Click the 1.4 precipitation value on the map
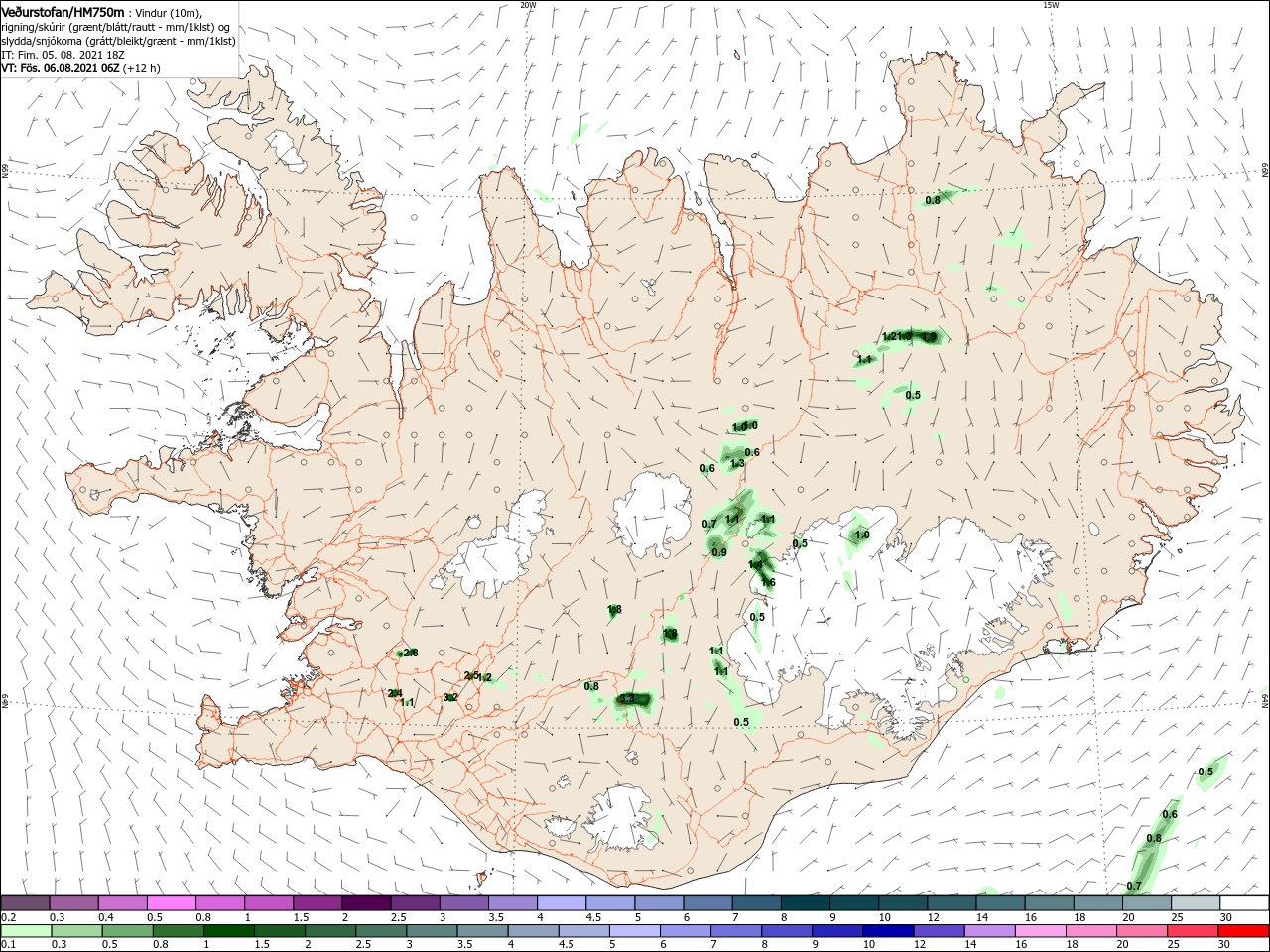 tap(755, 565)
